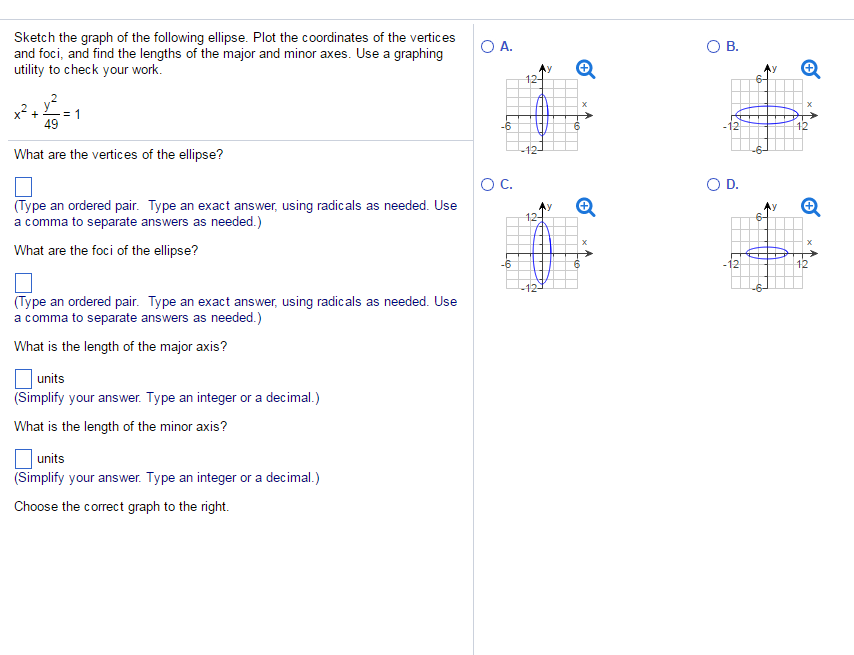This screenshot has height=655, width=854.
Task: Click the zoom magnifier icon on graph B
Action: (x=810, y=69)
